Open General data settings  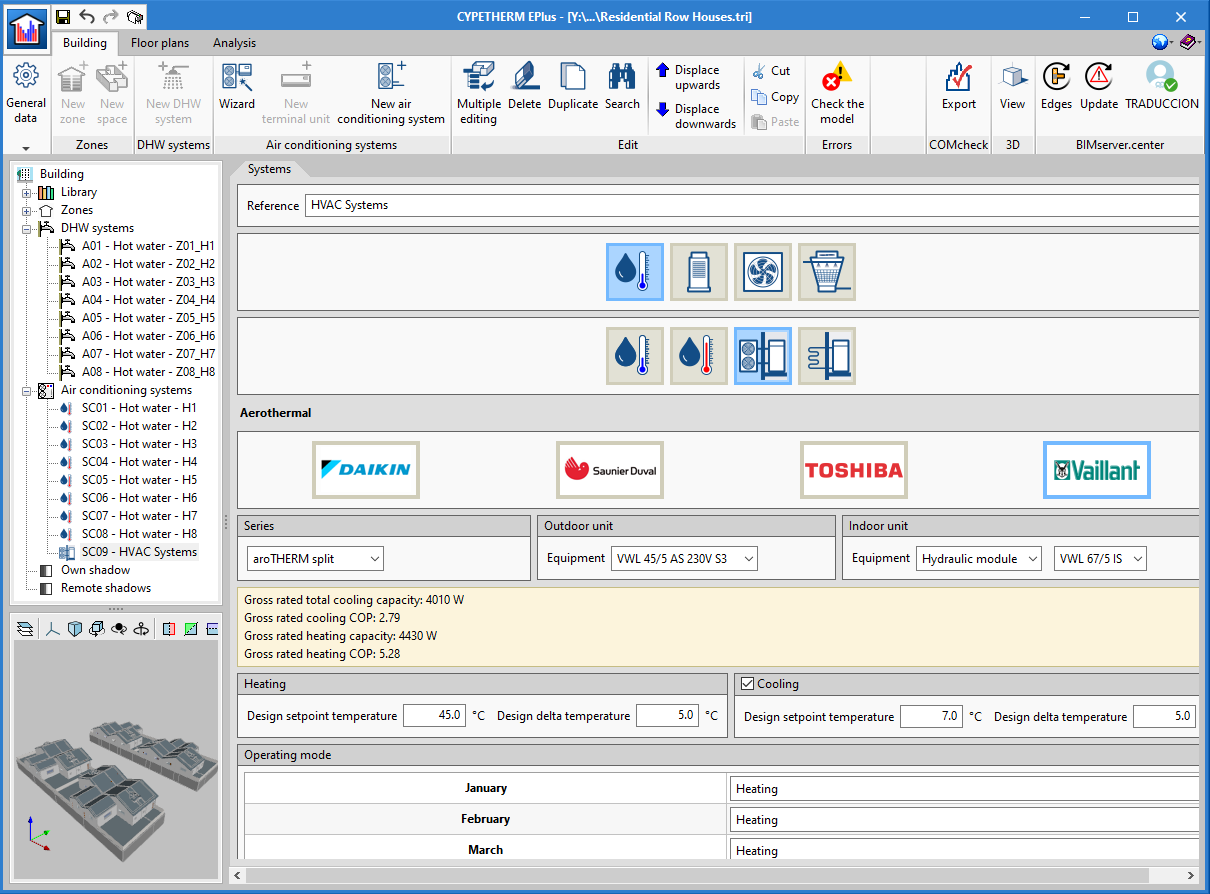(26, 93)
